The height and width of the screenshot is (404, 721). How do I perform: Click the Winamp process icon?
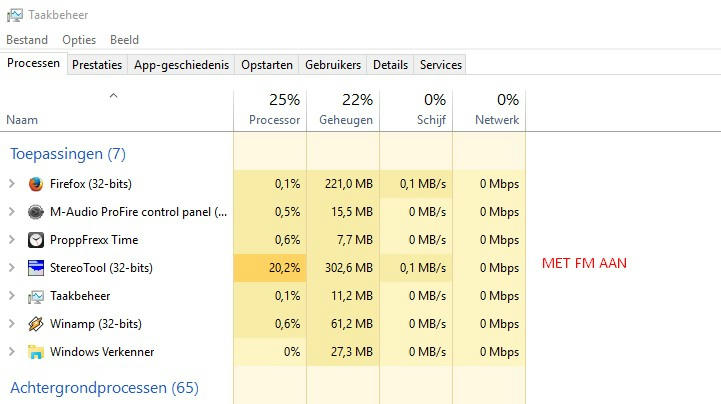pyautogui.click(x=36, y=324)
